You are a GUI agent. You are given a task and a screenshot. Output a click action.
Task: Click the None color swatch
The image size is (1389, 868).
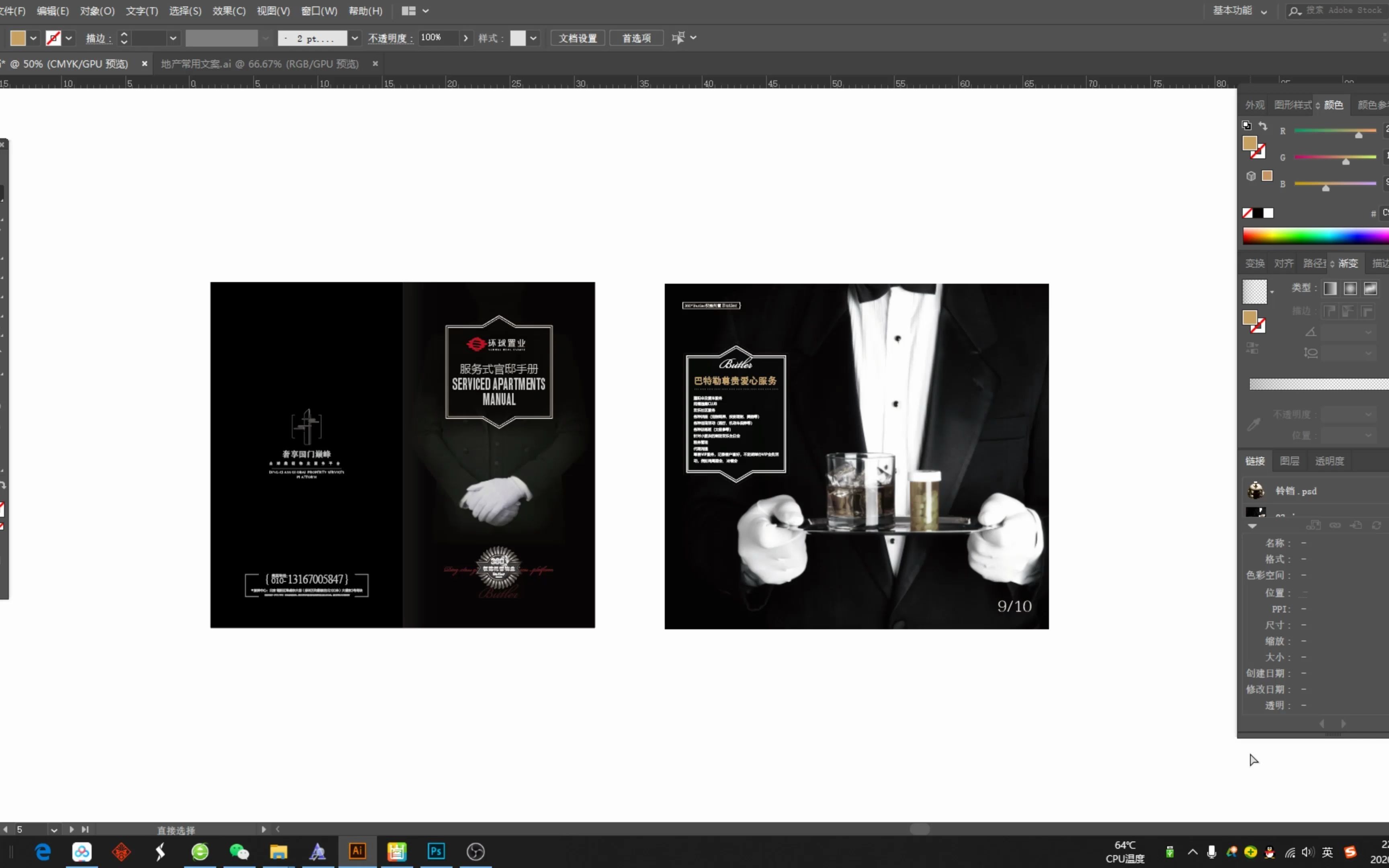click(1247, 213)
